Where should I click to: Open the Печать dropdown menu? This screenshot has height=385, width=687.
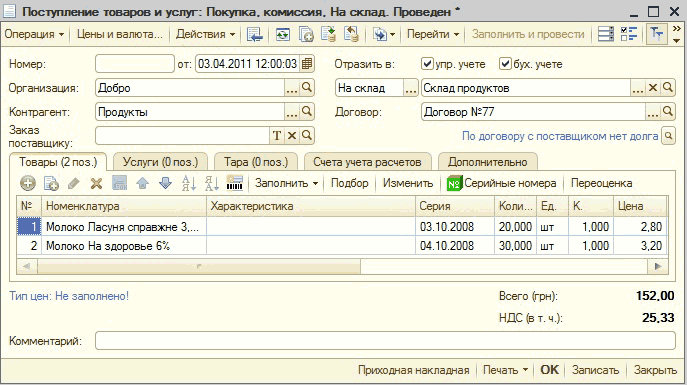click(x=505, y=370)
